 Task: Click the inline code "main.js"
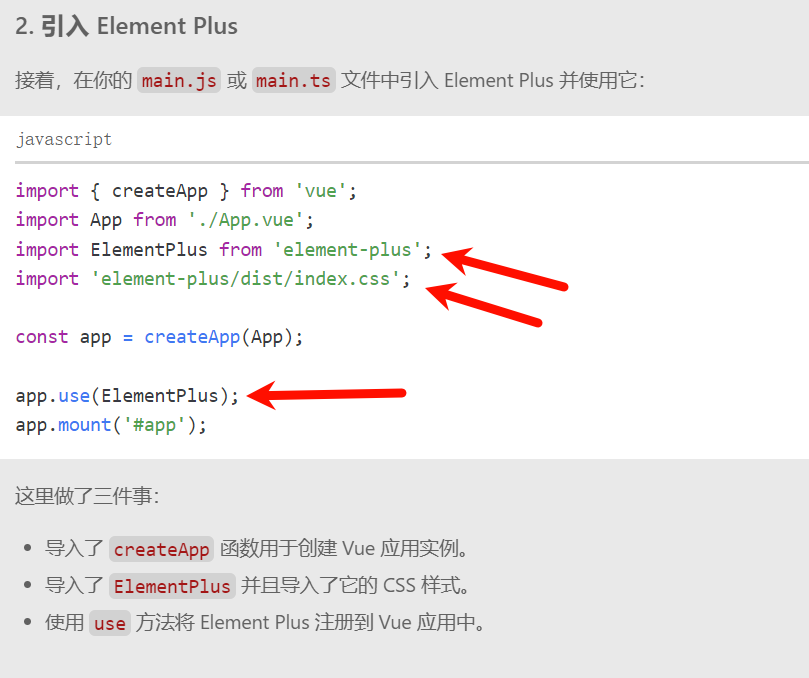pos(179,80)
